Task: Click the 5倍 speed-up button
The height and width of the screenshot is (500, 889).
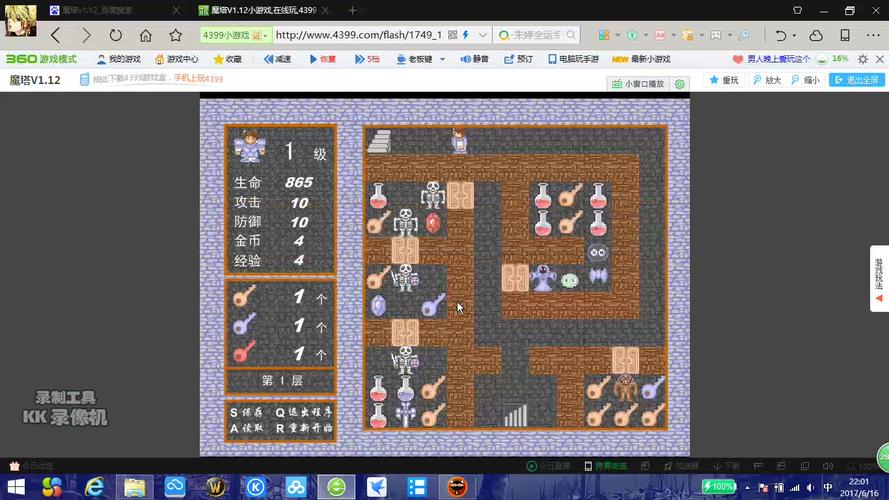Action: [x=367, y=59]
